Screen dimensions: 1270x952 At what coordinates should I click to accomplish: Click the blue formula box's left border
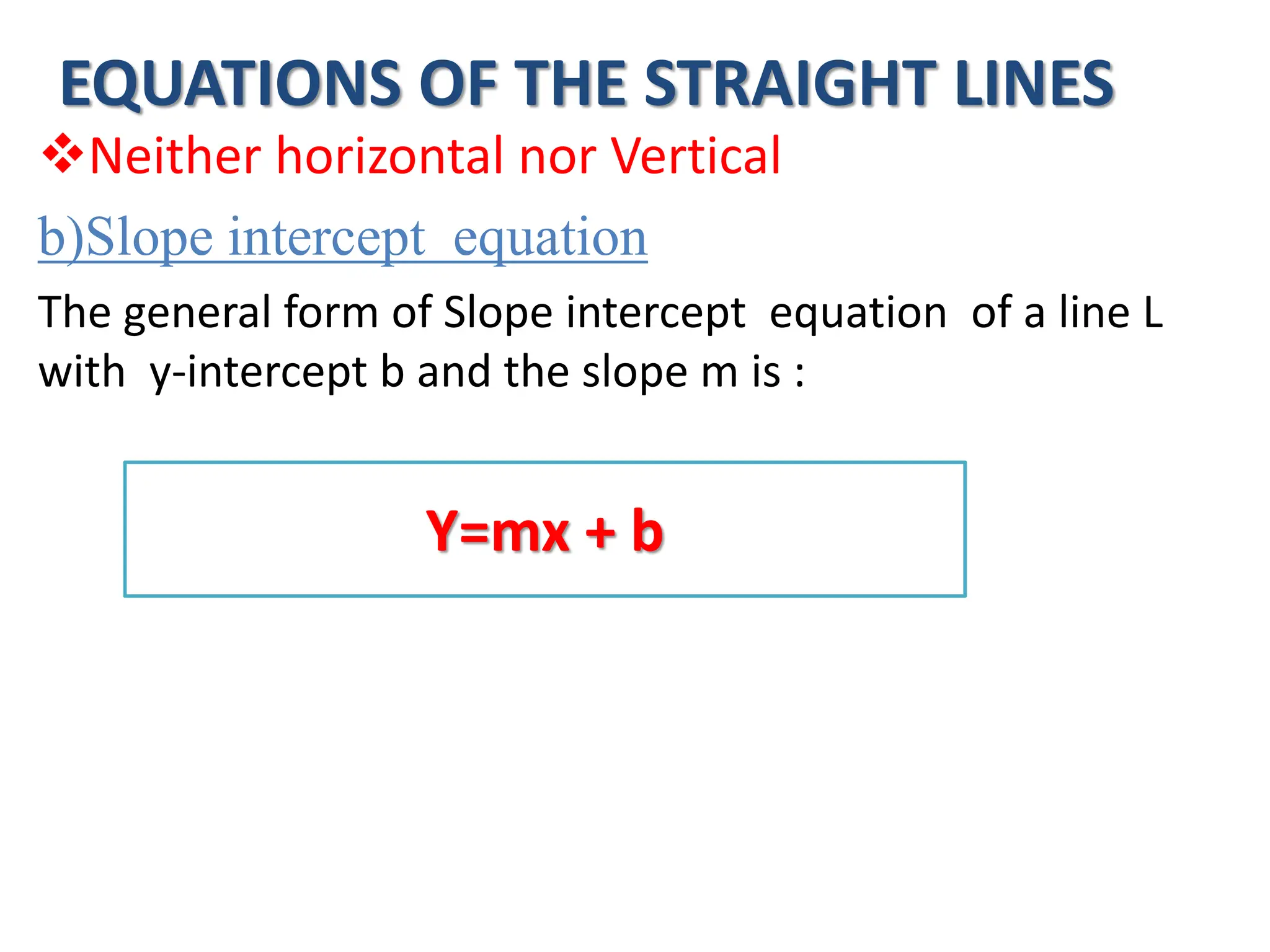[125, 529]
